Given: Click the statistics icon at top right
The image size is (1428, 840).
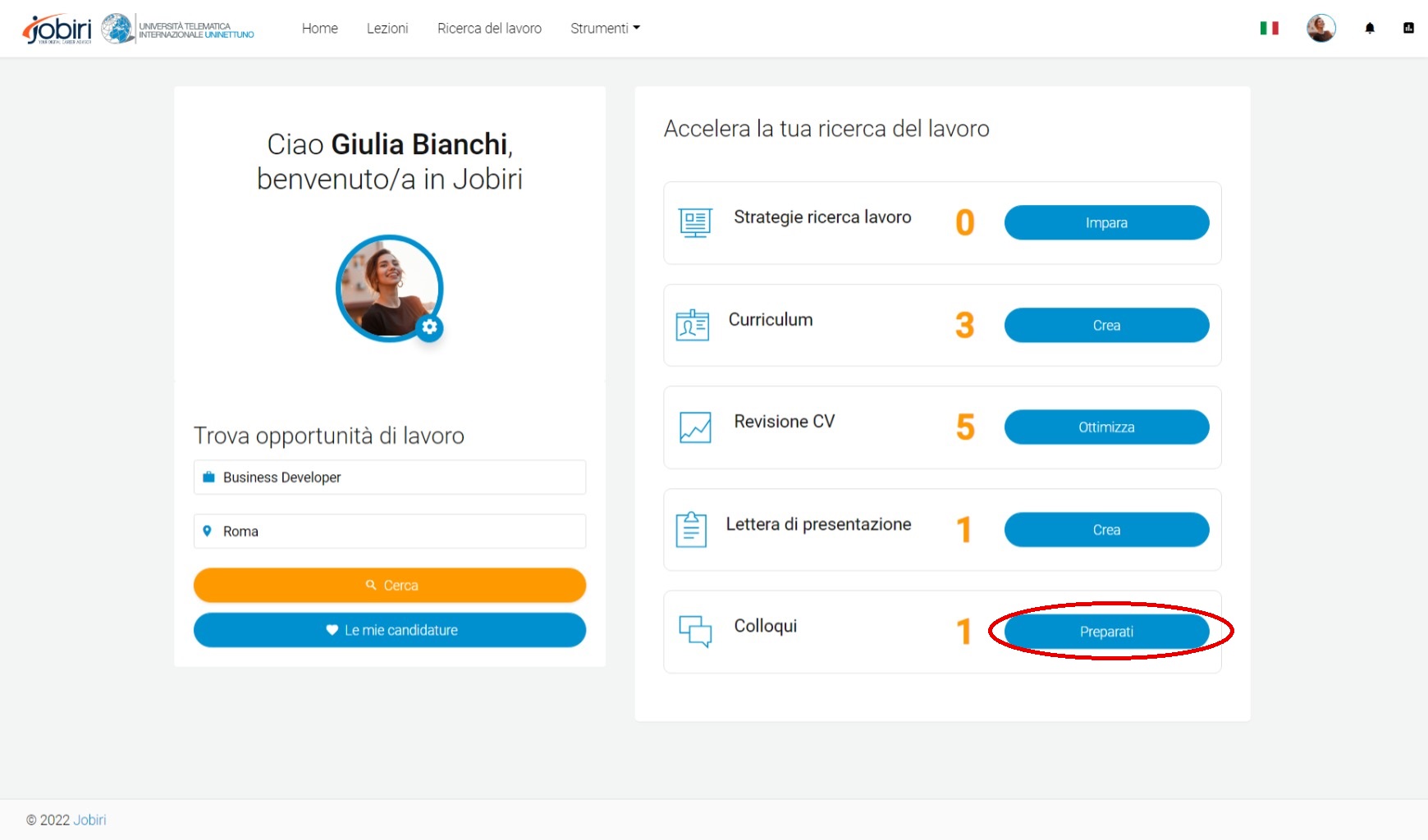Looking at the screenshot, I should (1408, 29).
